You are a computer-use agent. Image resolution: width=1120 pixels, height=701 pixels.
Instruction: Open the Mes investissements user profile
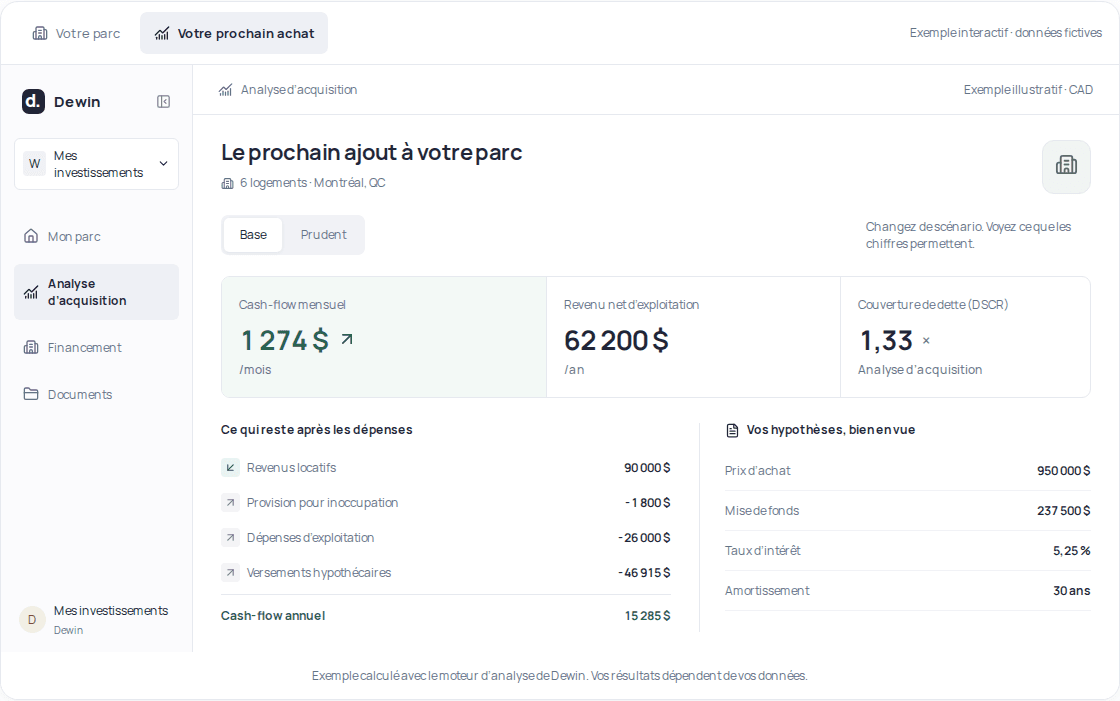coord(96,620)
